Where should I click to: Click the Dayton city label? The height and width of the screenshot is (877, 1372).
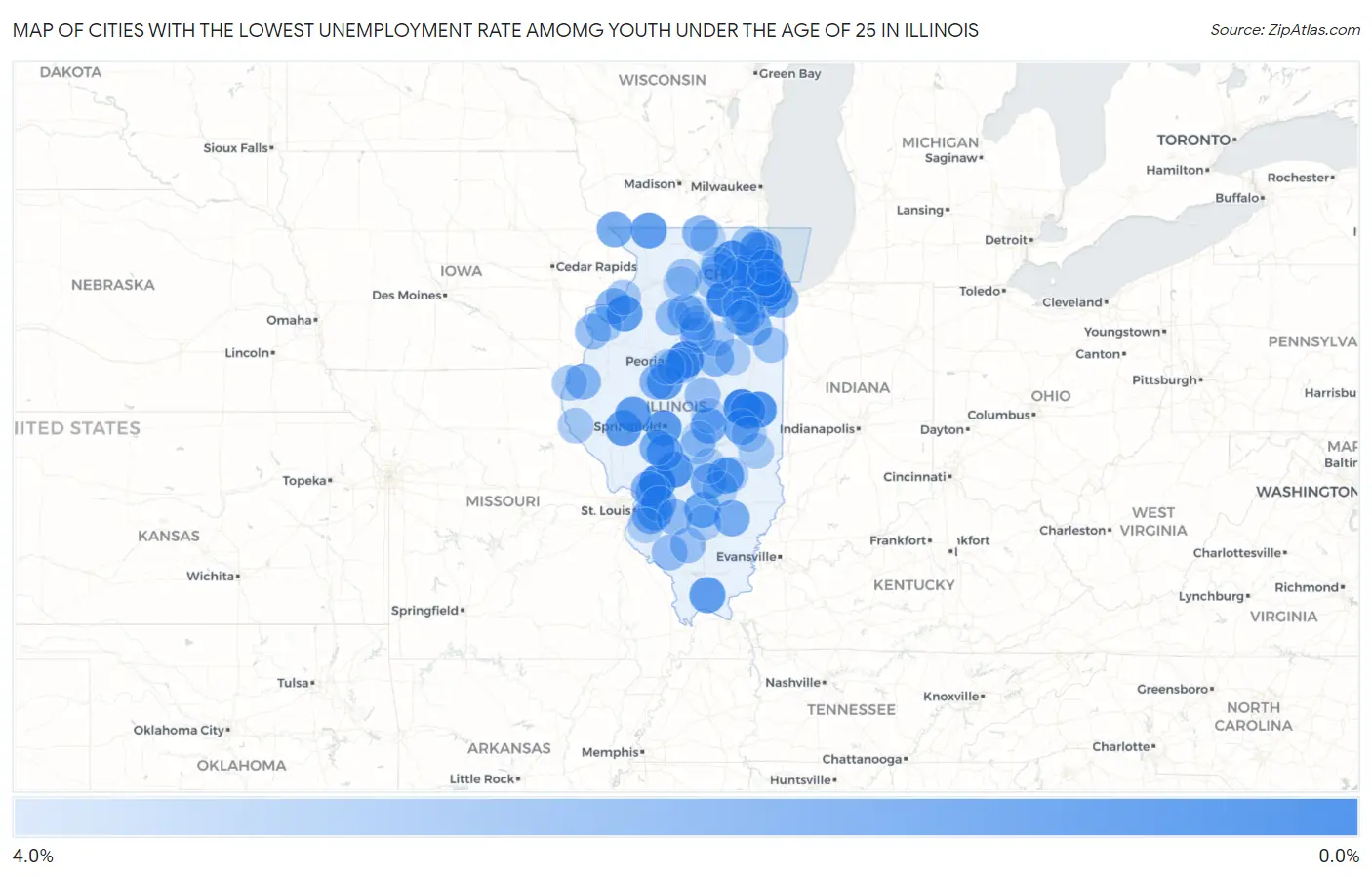coord(945,429)
